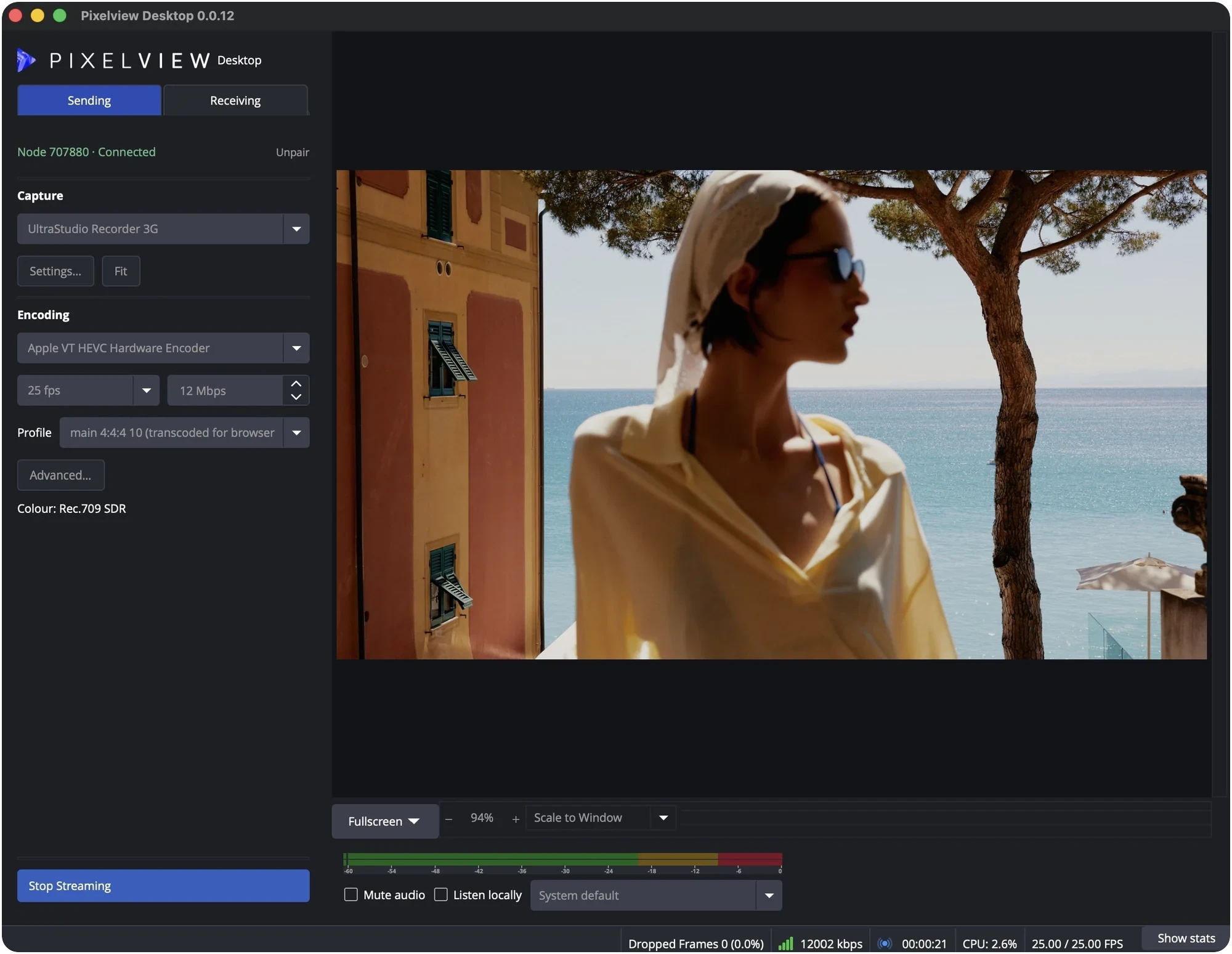Click the Encoding section heading
This screenshot has height=954, width=1232.
point(43,315)
